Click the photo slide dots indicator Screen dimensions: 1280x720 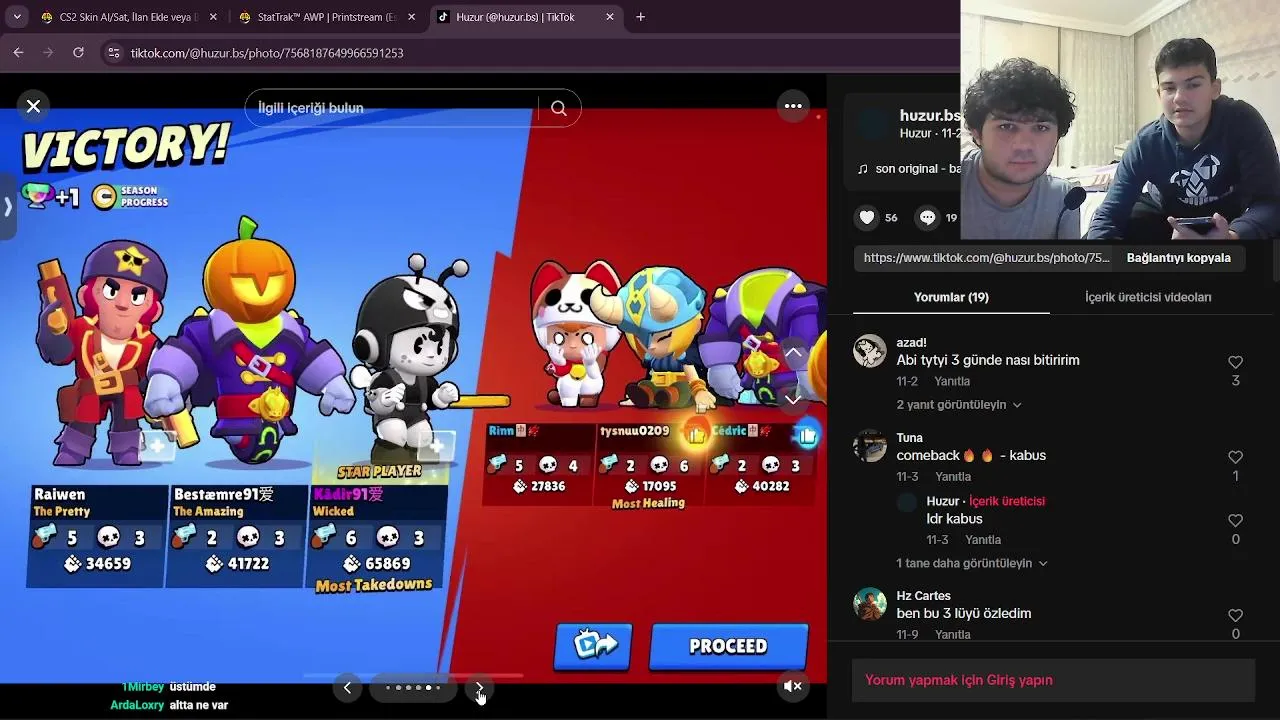coord(413,688)
